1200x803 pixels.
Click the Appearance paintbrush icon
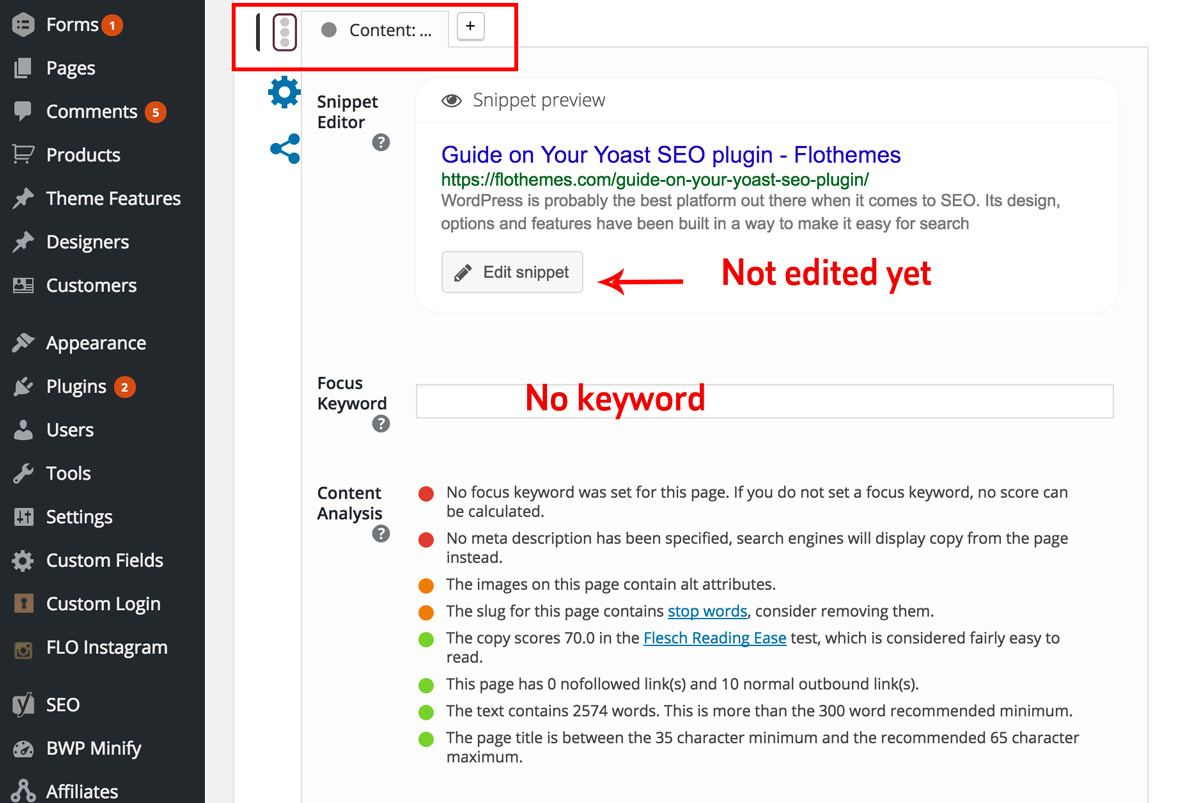23,343
